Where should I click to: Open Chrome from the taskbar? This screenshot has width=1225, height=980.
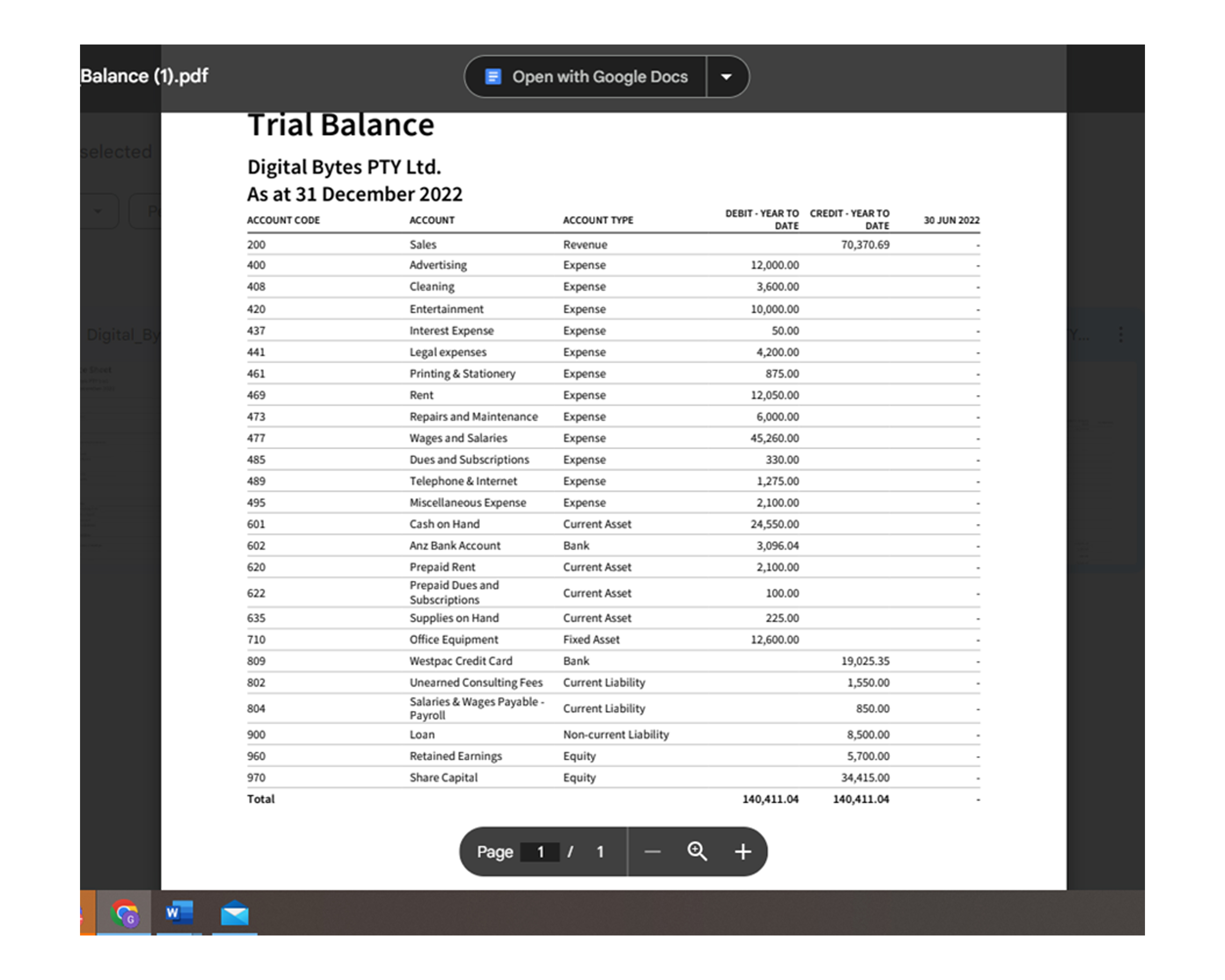pyautogui.click(x=125, y=913)
